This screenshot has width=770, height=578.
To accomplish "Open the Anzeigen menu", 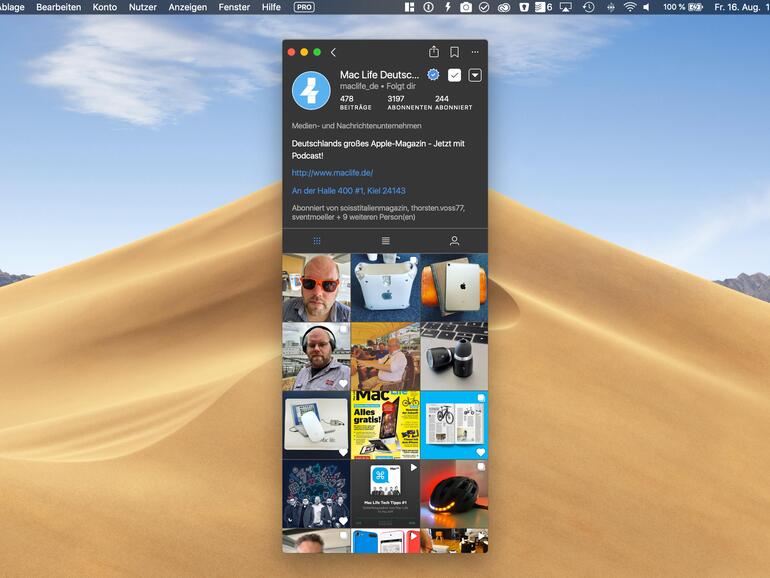I will coord(188,7).
